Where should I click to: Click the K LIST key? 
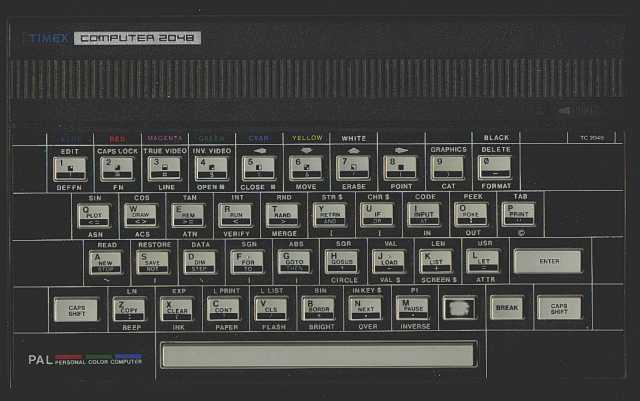(x=436, y=261)
